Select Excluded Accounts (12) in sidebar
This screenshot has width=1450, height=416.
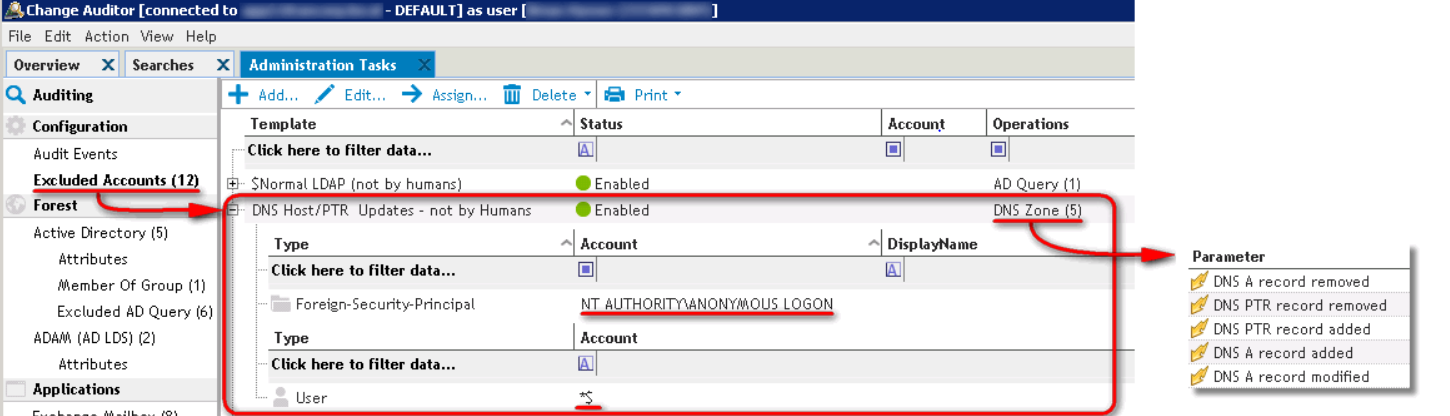(116, 180)
